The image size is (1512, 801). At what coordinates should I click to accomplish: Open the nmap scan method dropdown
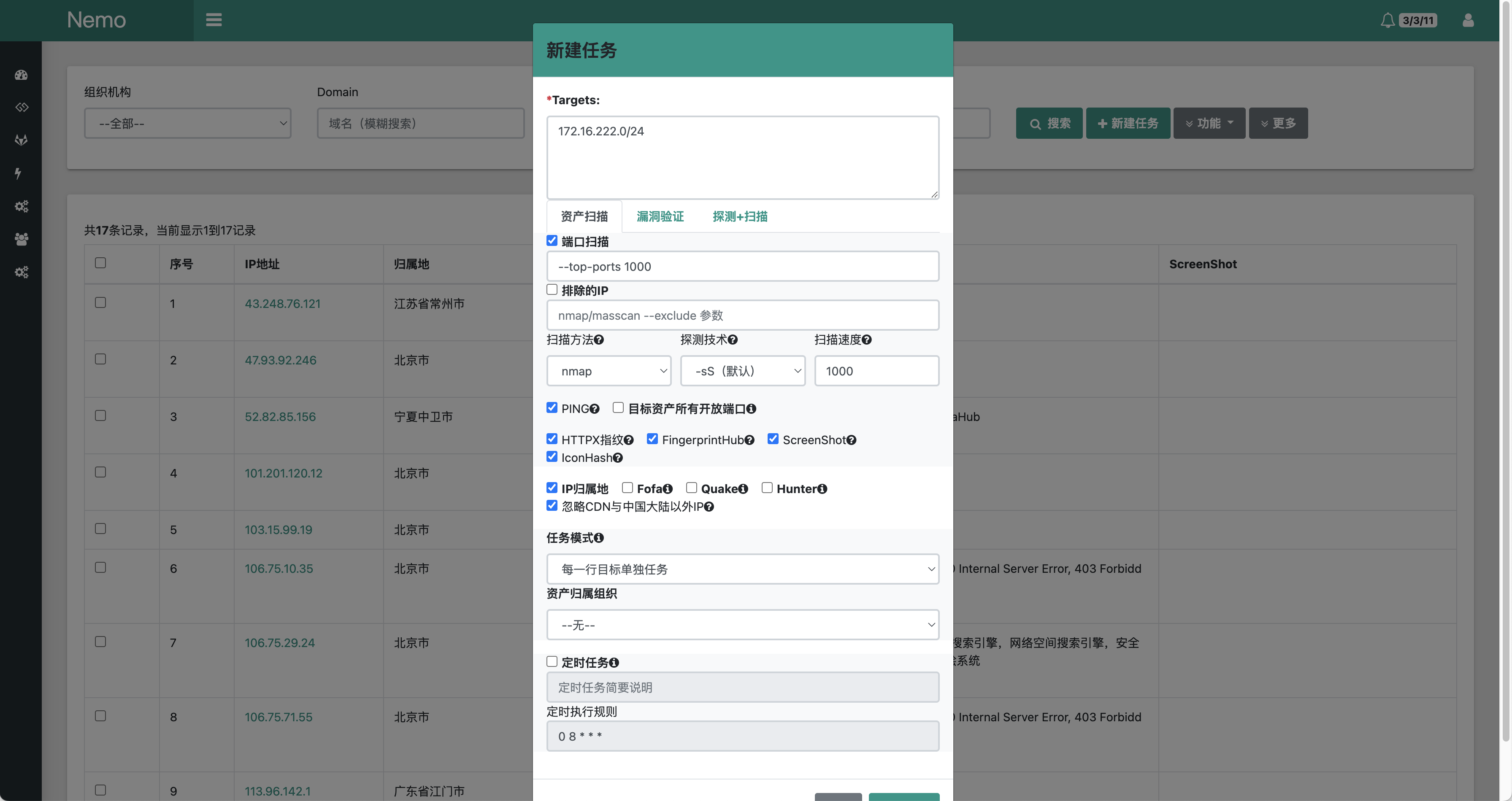click(x=609, y=371)
